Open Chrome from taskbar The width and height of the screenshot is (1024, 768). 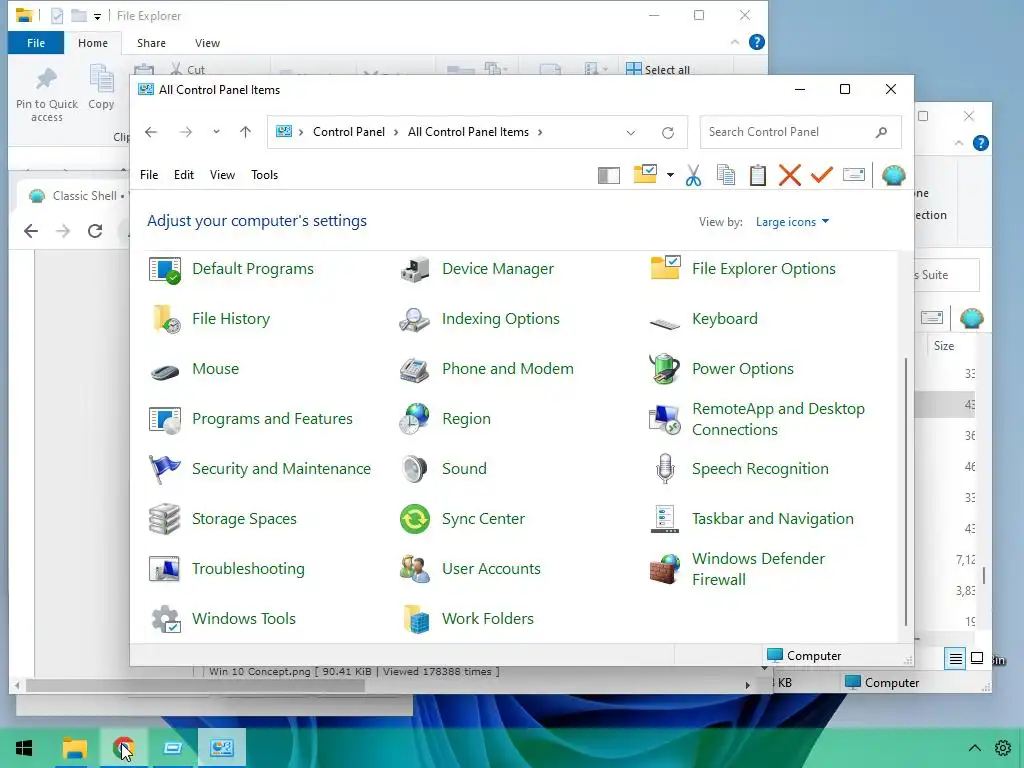(x=123, y=748)
